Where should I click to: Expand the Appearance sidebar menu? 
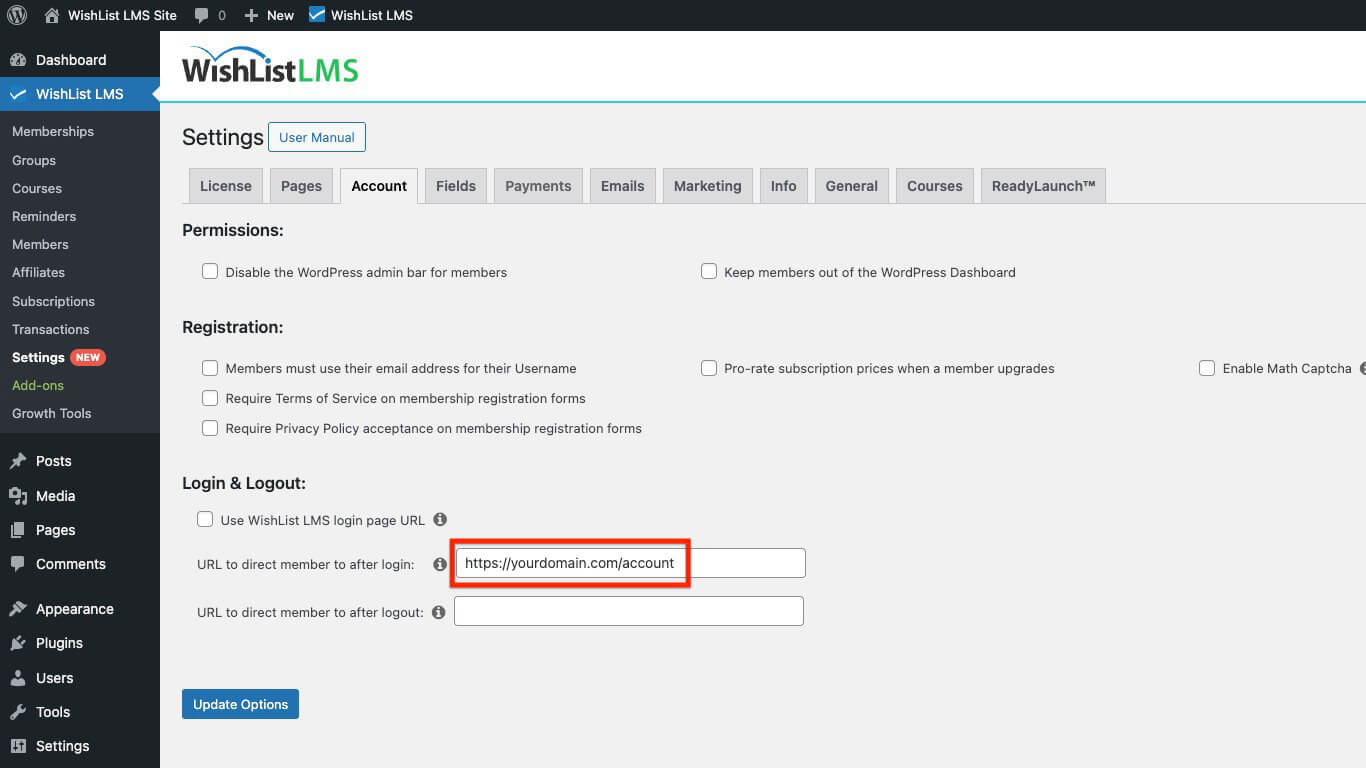(x=75, y=608)
